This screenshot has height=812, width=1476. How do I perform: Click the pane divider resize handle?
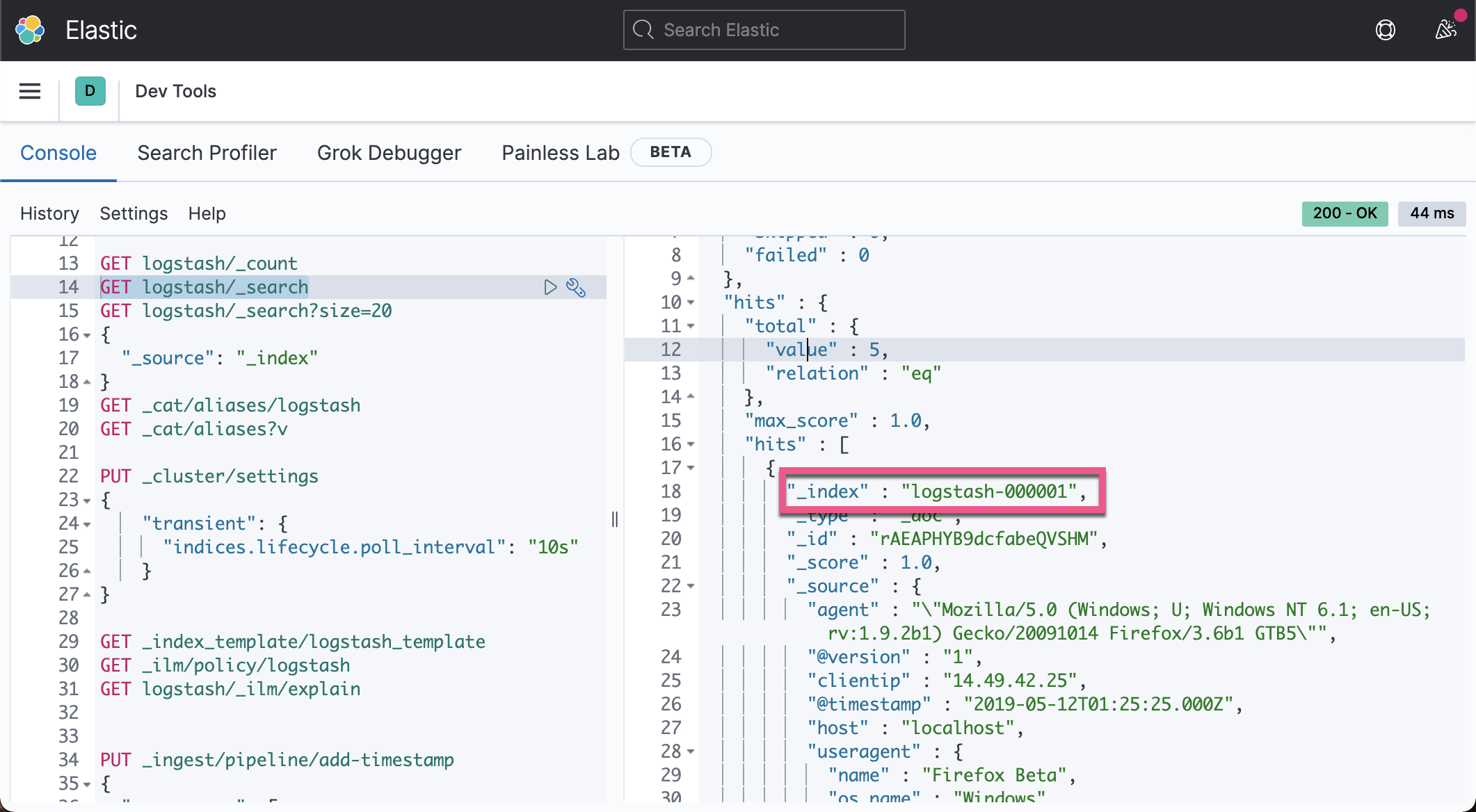click(615, 519)
